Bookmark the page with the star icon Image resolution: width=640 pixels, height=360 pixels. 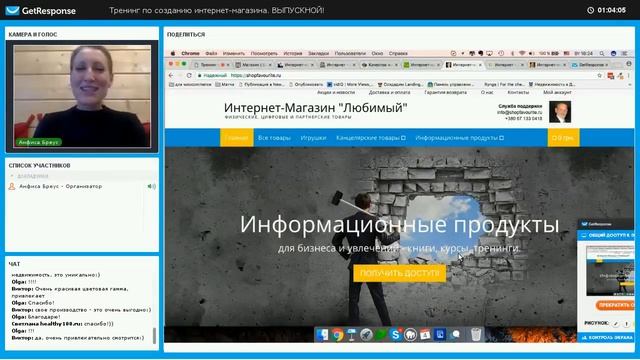tap(599, 76)
